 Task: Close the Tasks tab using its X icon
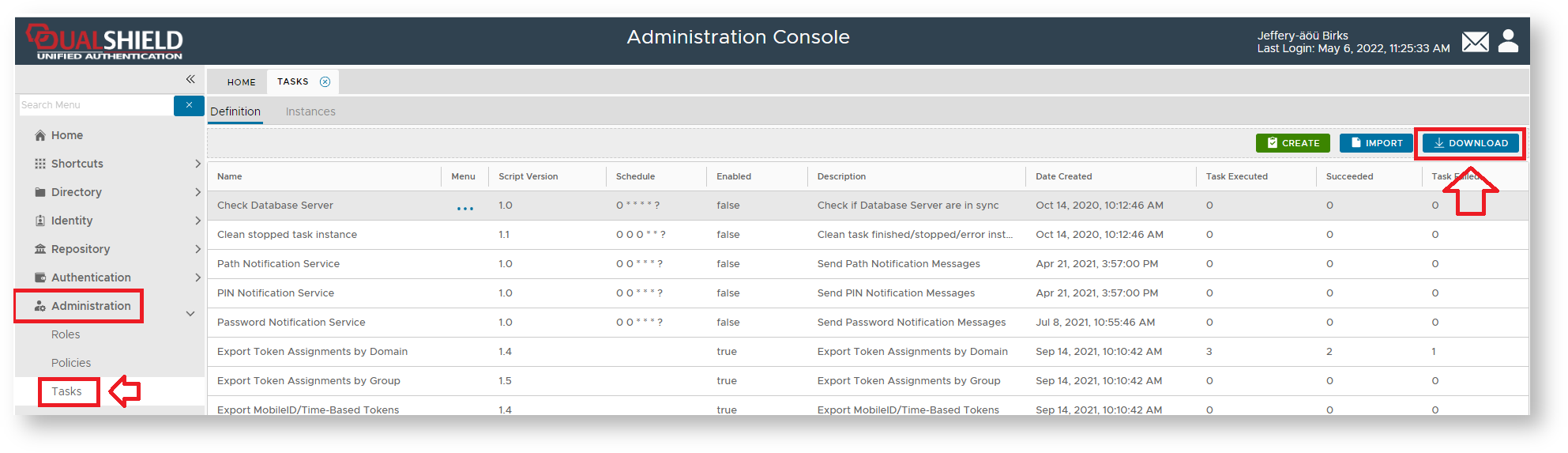pyautogui.click(x=325, y=82)
